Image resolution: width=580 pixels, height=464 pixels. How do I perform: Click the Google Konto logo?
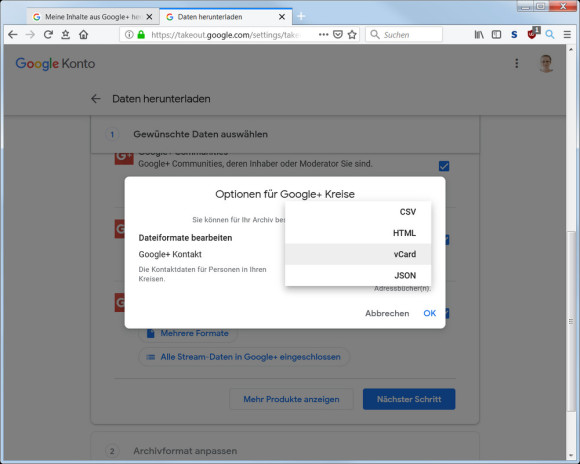[55, 64]
